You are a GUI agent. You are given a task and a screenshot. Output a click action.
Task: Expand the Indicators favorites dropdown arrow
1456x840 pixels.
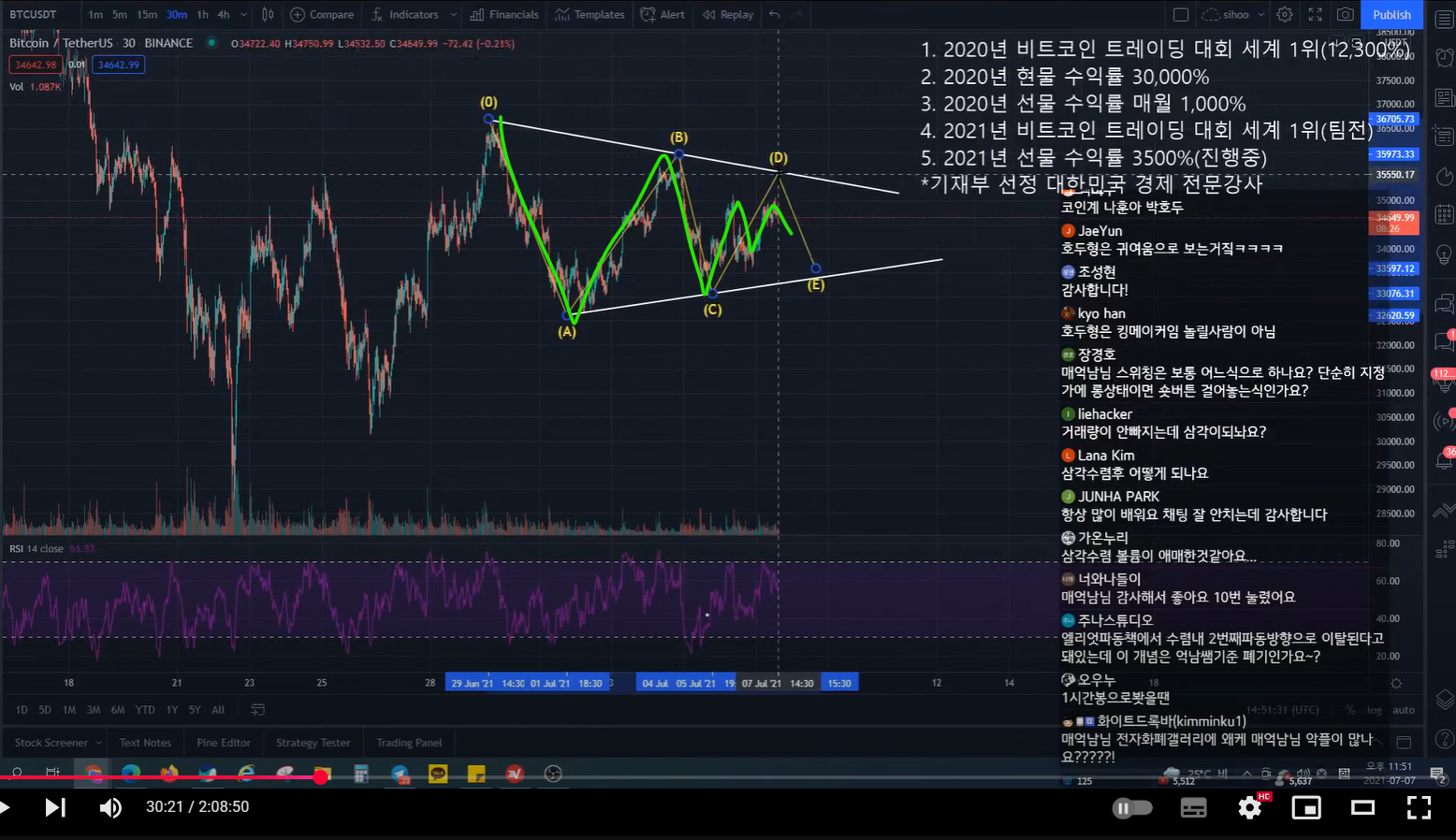point(454,14)
